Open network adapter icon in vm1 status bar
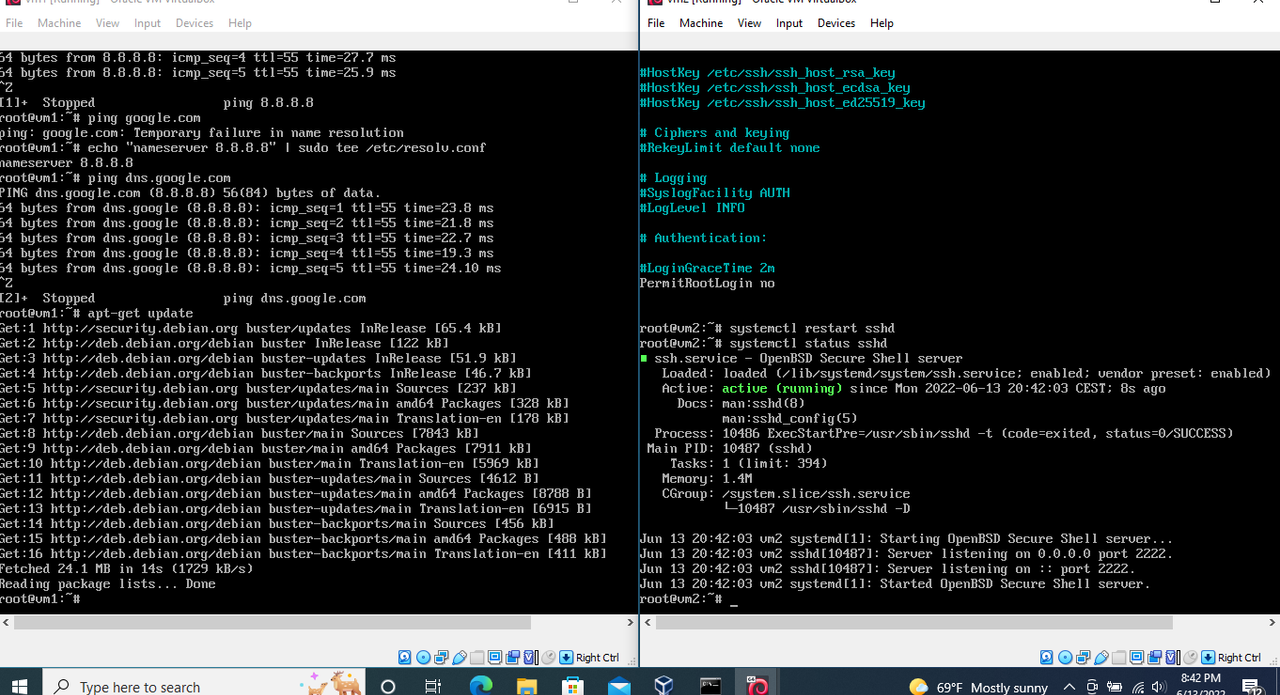Viewport: 1280px width, 695px height. click(x=441, y=657)
